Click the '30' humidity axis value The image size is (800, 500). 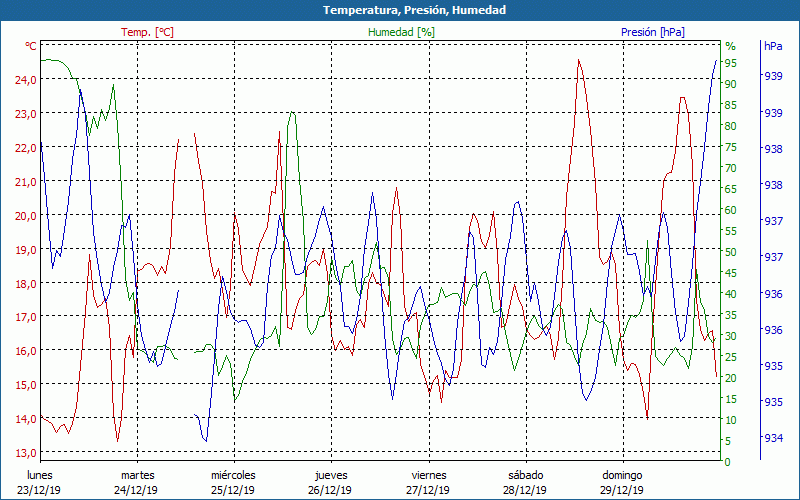(731, 336)
